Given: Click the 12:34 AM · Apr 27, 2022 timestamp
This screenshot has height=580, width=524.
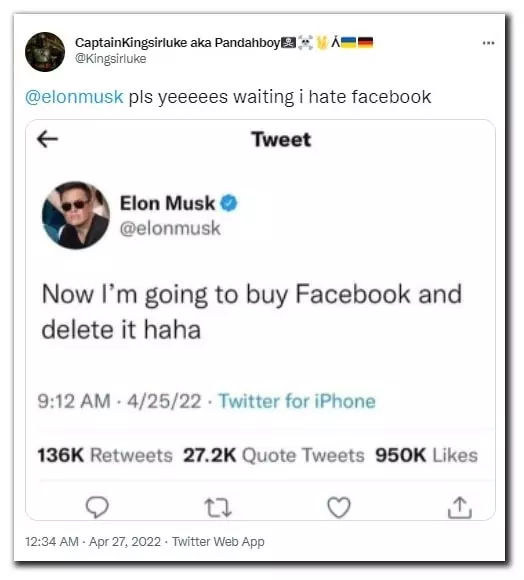Looking at the screenshot, I should [93, 542].
